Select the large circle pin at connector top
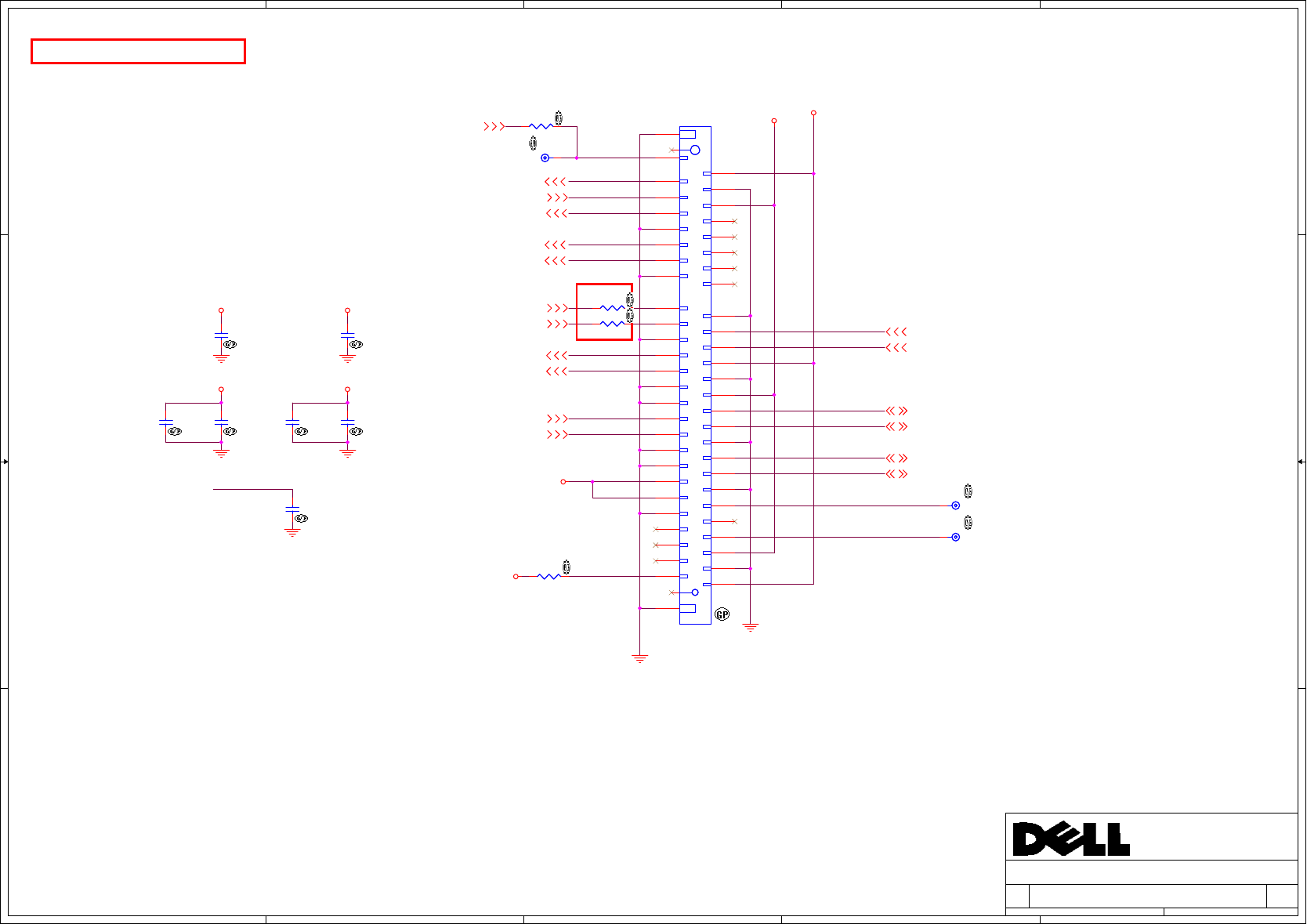The width and height of the screenshot is (1307, 924). click(x=695, y=150)
